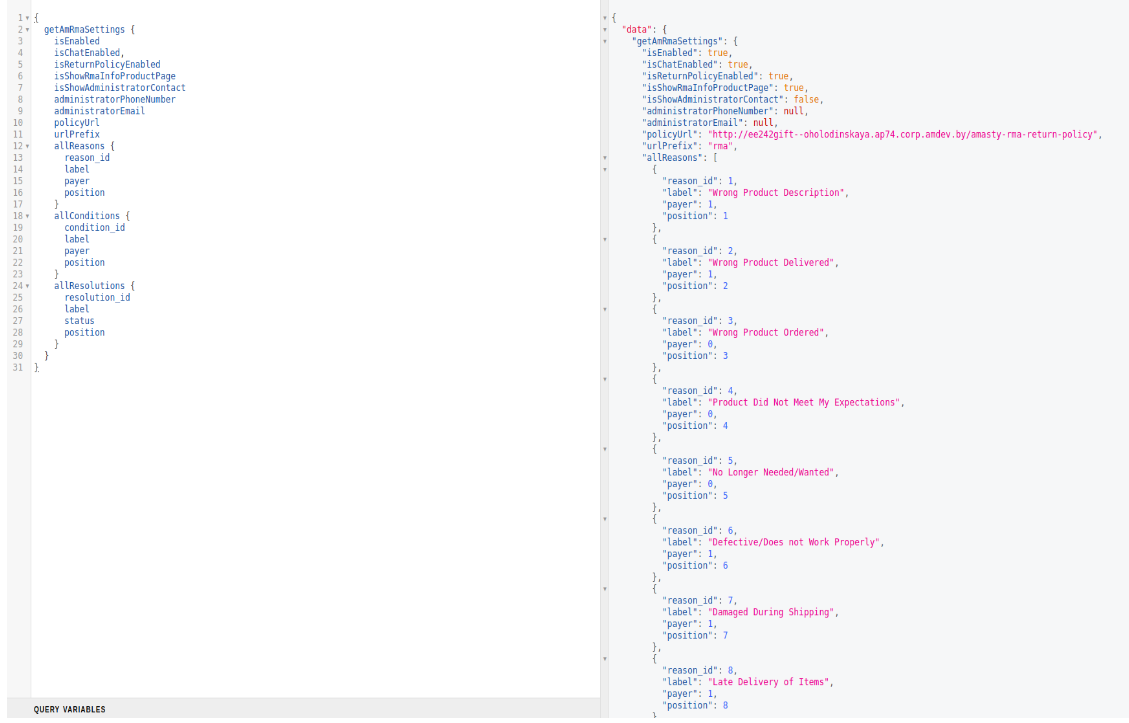Fold the "Damaged During Shipping" reason object

tap(605, 589)
